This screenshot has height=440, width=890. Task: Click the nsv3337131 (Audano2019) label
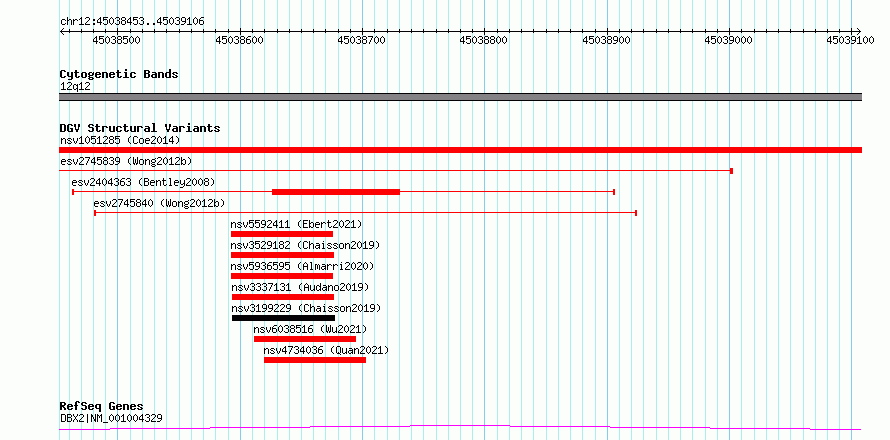tap(300, 287)
